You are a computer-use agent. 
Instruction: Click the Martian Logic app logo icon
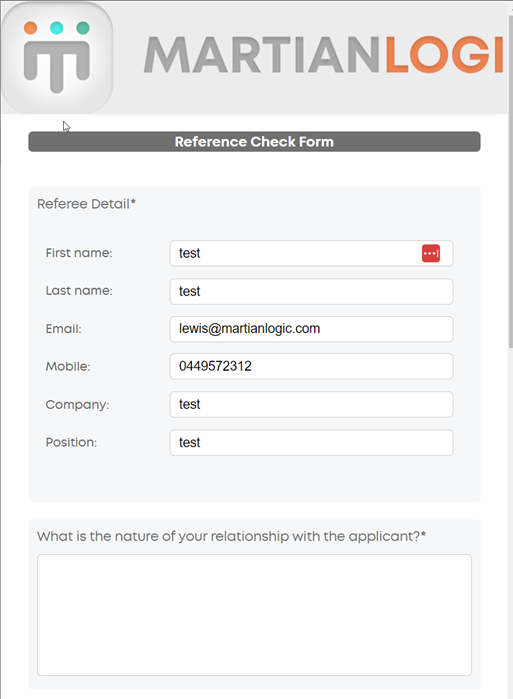pyautogui.click(x=57, y=57)
